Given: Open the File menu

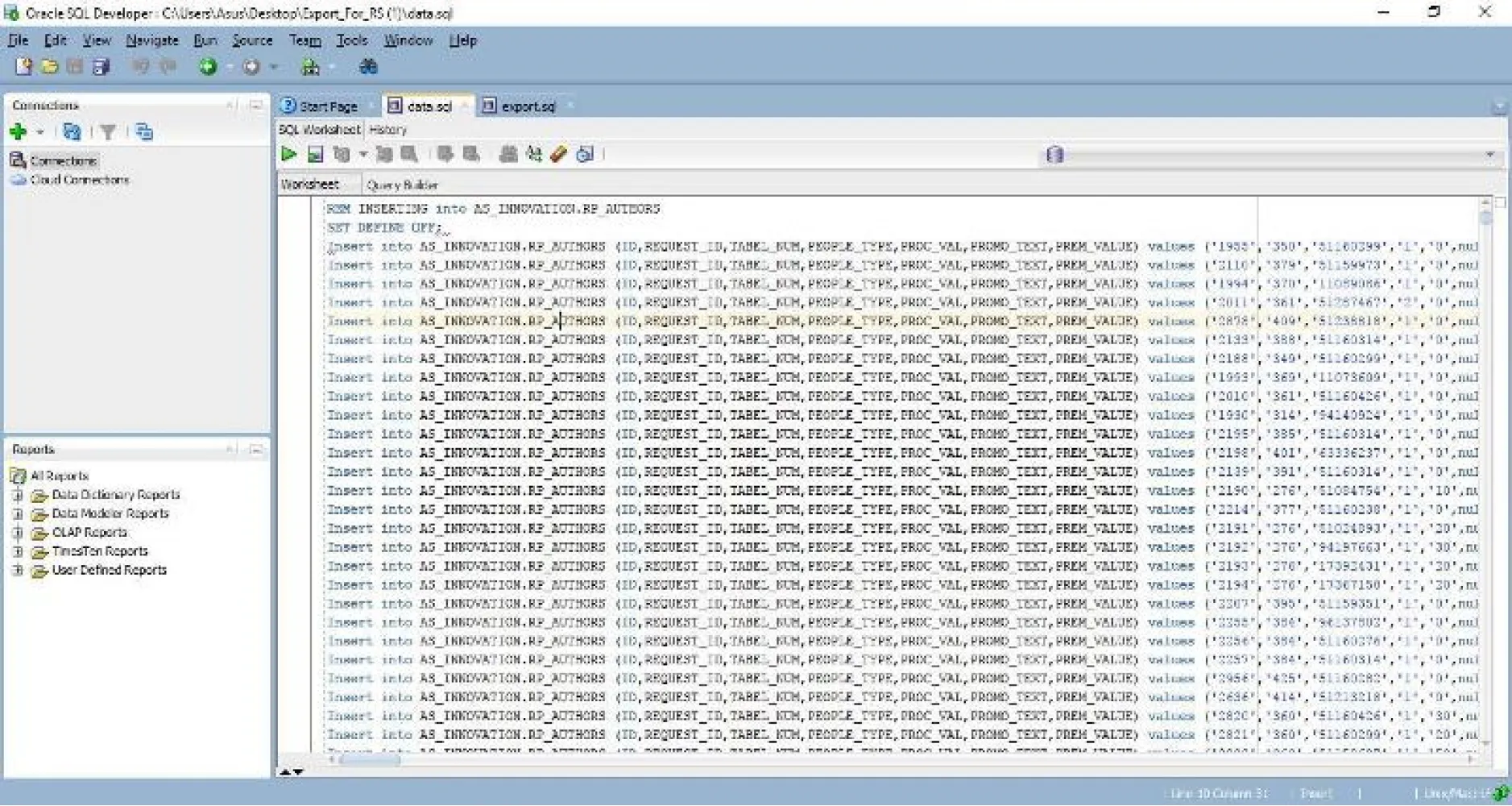Looking at the screenshot, I should (19, 40).
